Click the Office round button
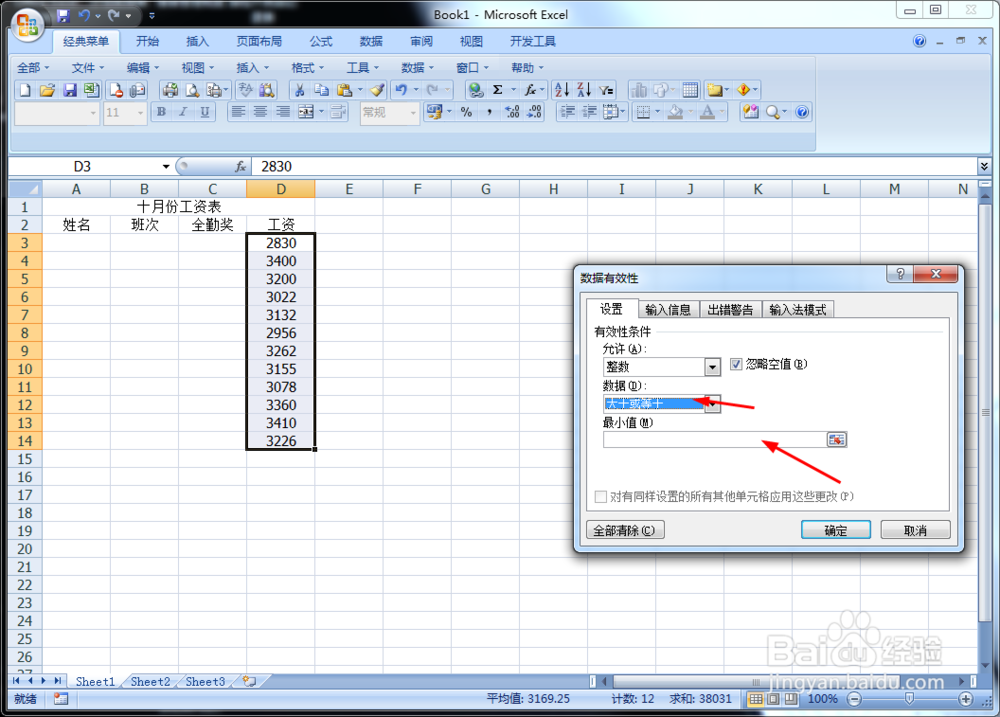This screenshot has height=717, width=1000. 27,26
